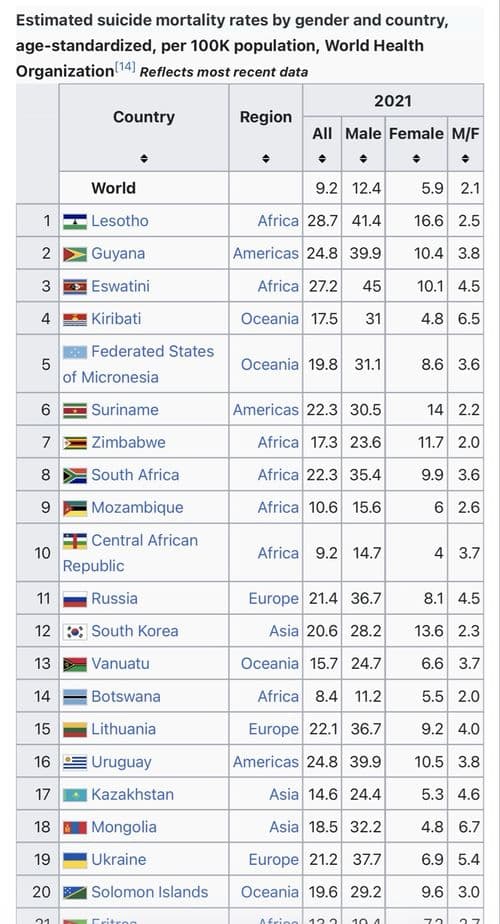
Task: Click the South Africa flag icon
Action: pyautogui.click(x=75, y=476)
